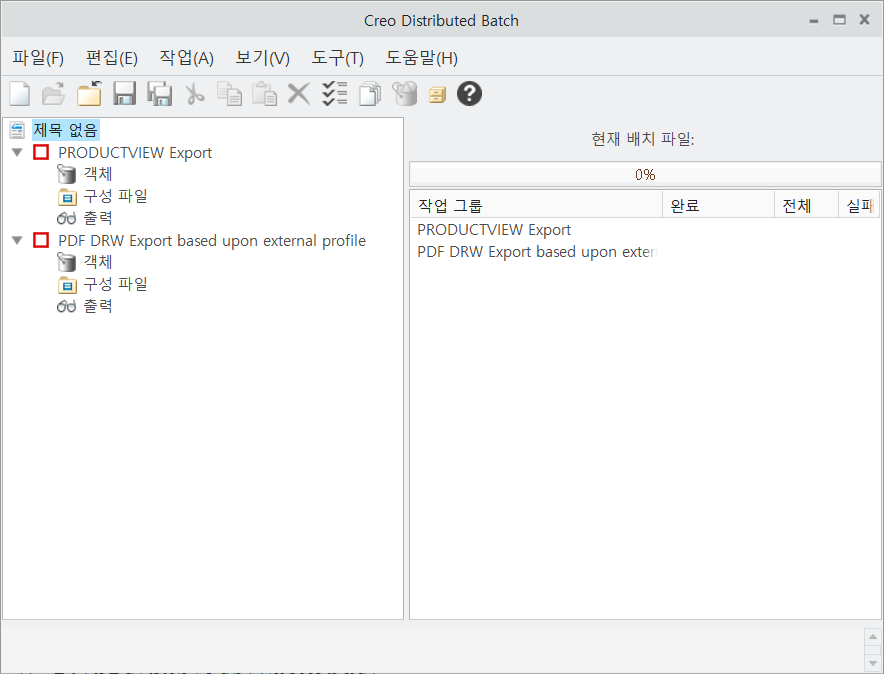Open the 작업(A) menu
The image size is (884, 674).
[187, 57]
